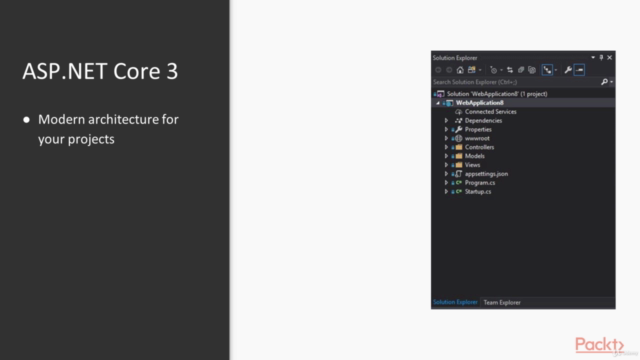640x360 pixels.
Task: Expand the Views folder
Action: point(446,165)
